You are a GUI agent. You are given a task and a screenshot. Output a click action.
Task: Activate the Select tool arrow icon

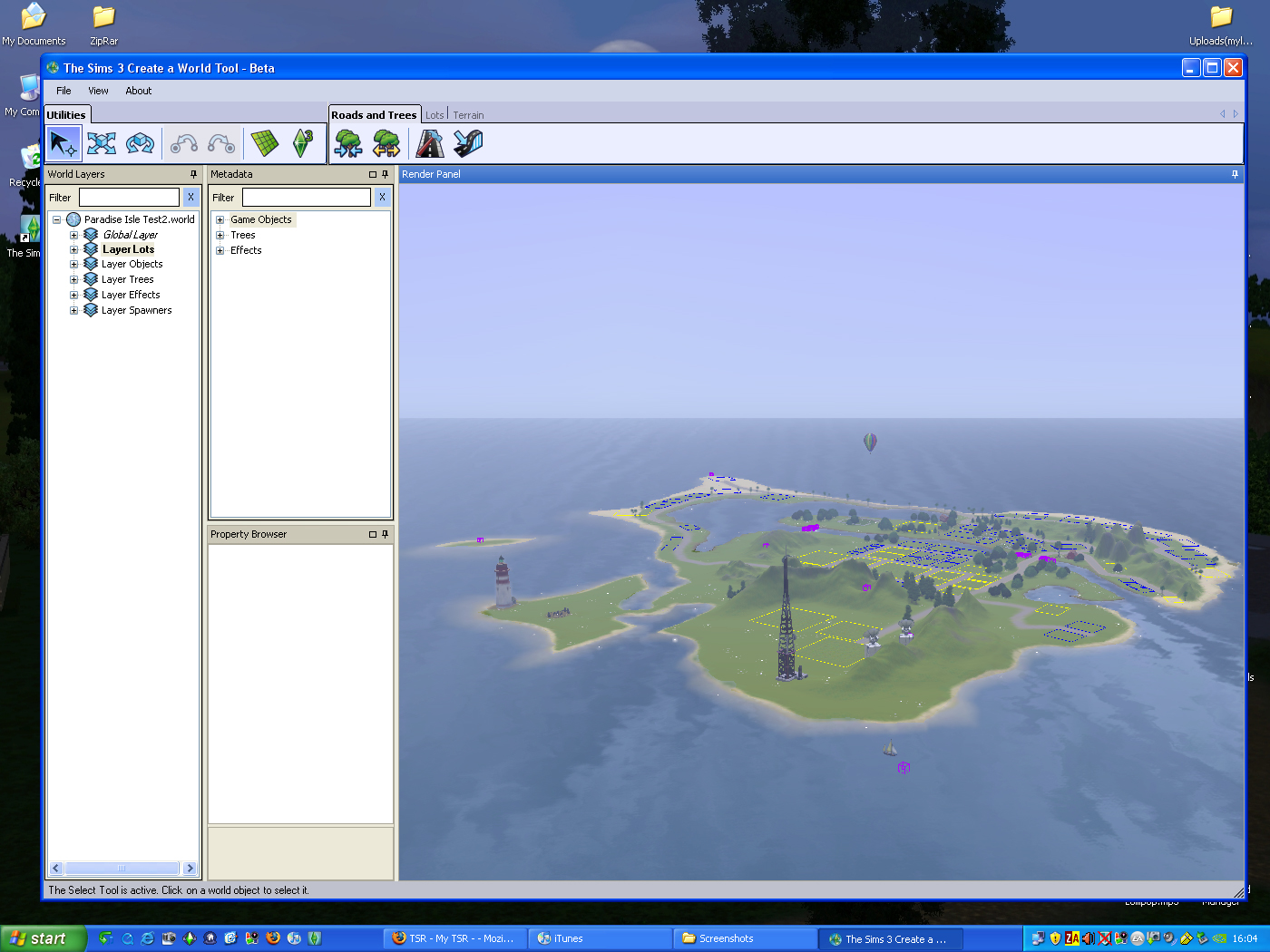point(63,143)
